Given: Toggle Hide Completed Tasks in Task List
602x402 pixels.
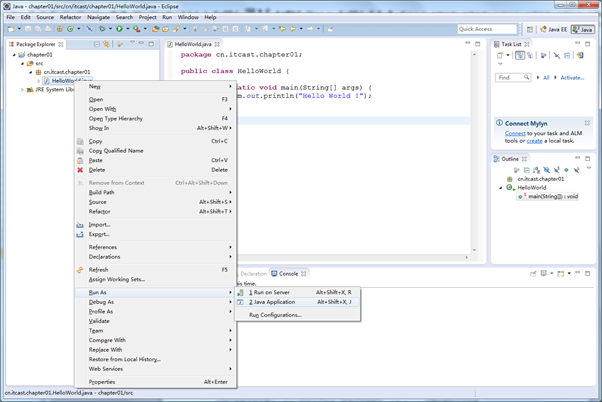Looking at the screenshot, I should 557,56.
